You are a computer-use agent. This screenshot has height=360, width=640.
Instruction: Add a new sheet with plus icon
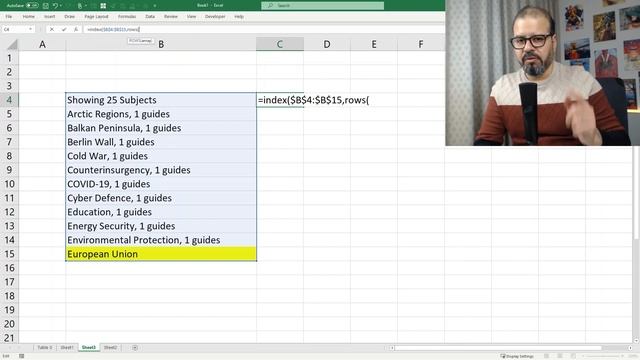click(x=135, y=348)
